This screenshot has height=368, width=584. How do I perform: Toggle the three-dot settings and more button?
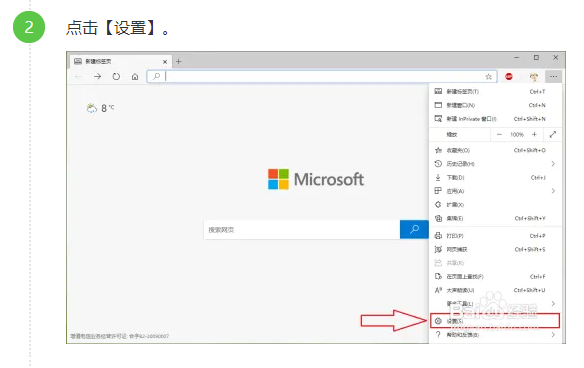[553, 77]
